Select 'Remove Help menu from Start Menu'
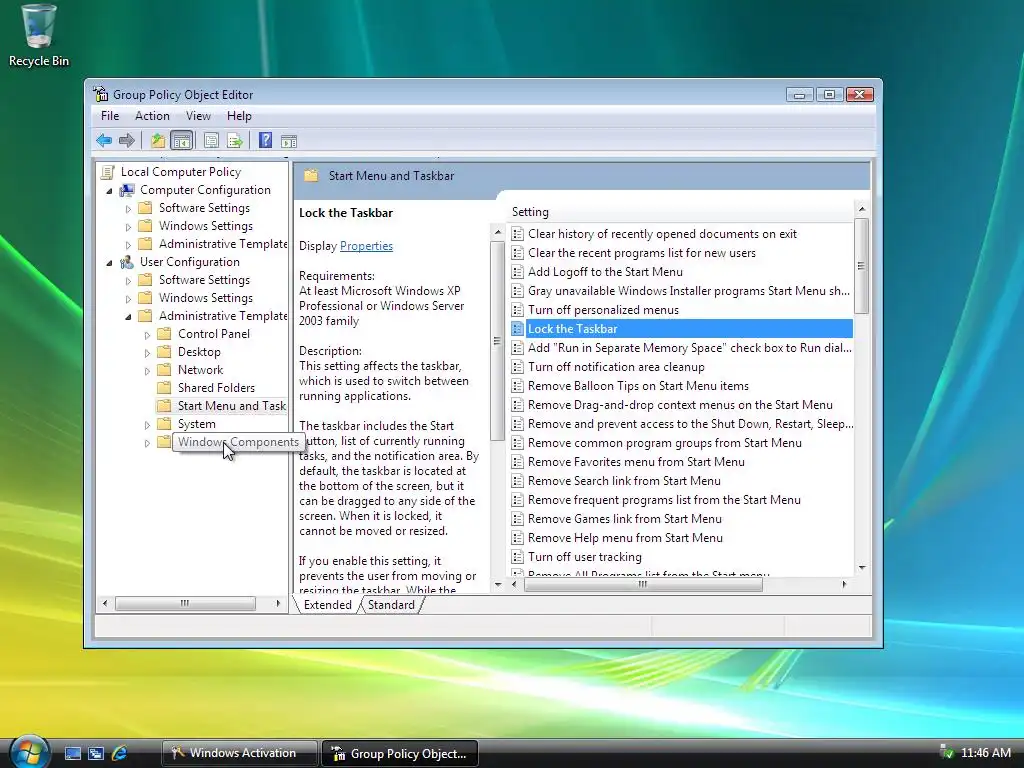The height and width of the screenshot is (768, 1024). pyautogui.click(x=625, y=537)
